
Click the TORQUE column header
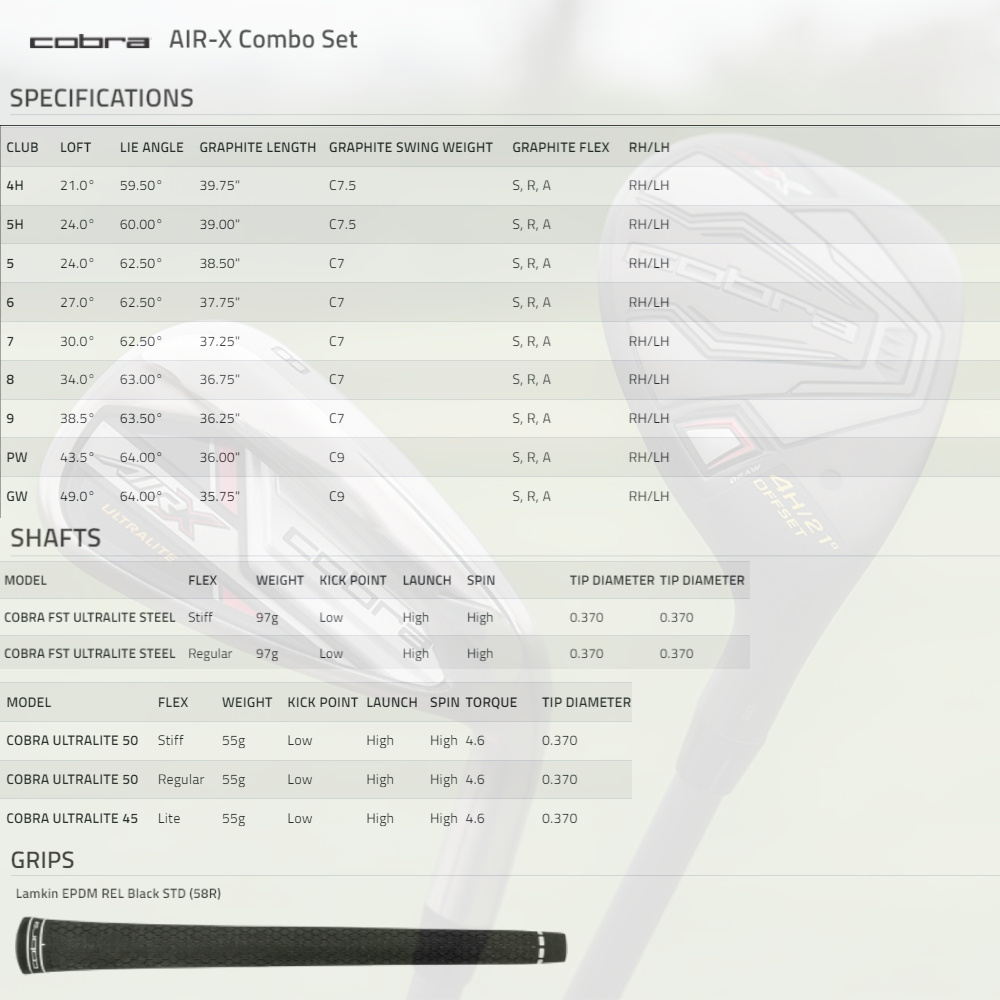(491, 702)
